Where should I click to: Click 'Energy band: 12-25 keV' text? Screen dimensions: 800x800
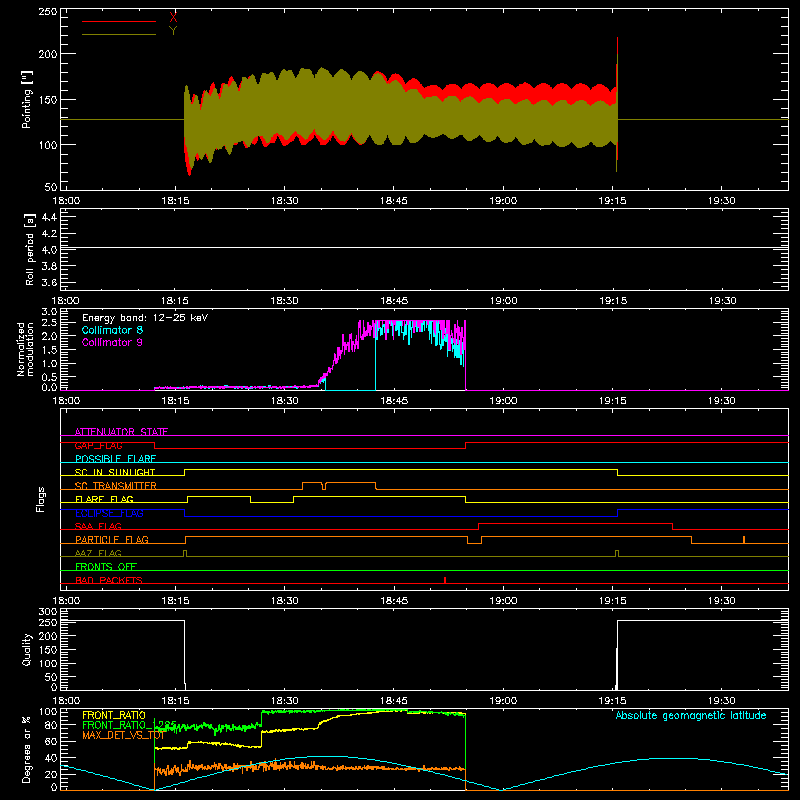pyautogui.click(x=145, y=318)
